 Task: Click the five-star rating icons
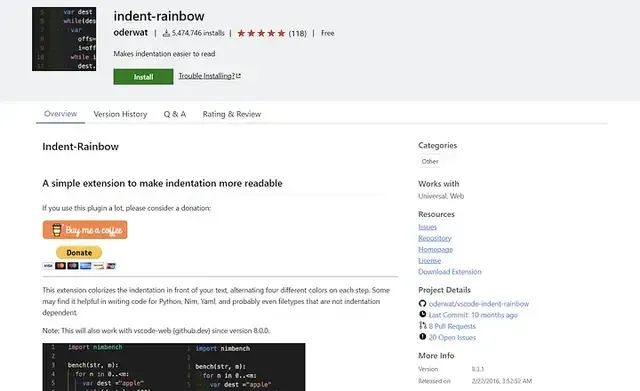pos(261,33)
